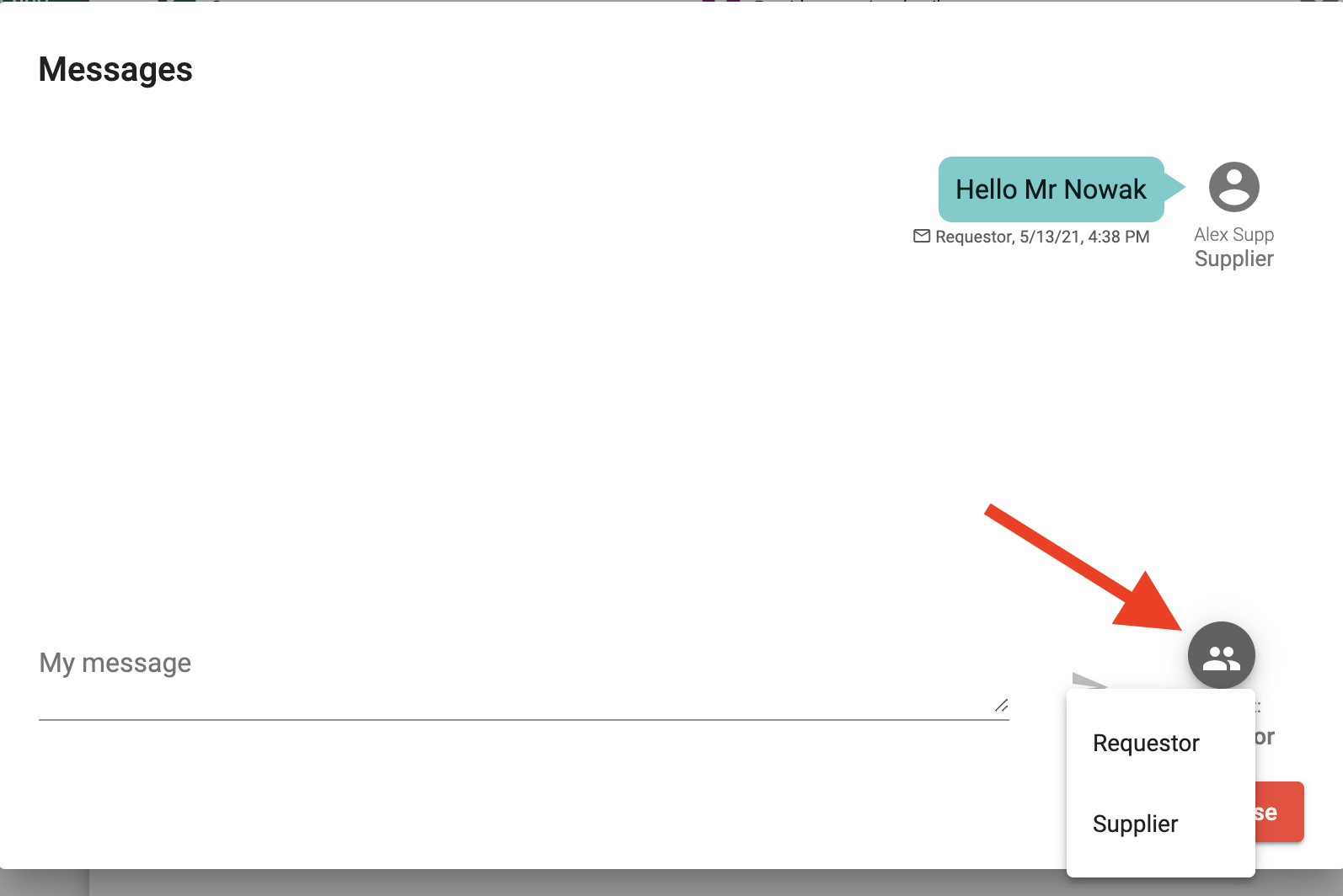Screen dimensions: 1343x896
Task: Click the partly hidden recipient label beside menu
Action: [x=1265, y=737]
